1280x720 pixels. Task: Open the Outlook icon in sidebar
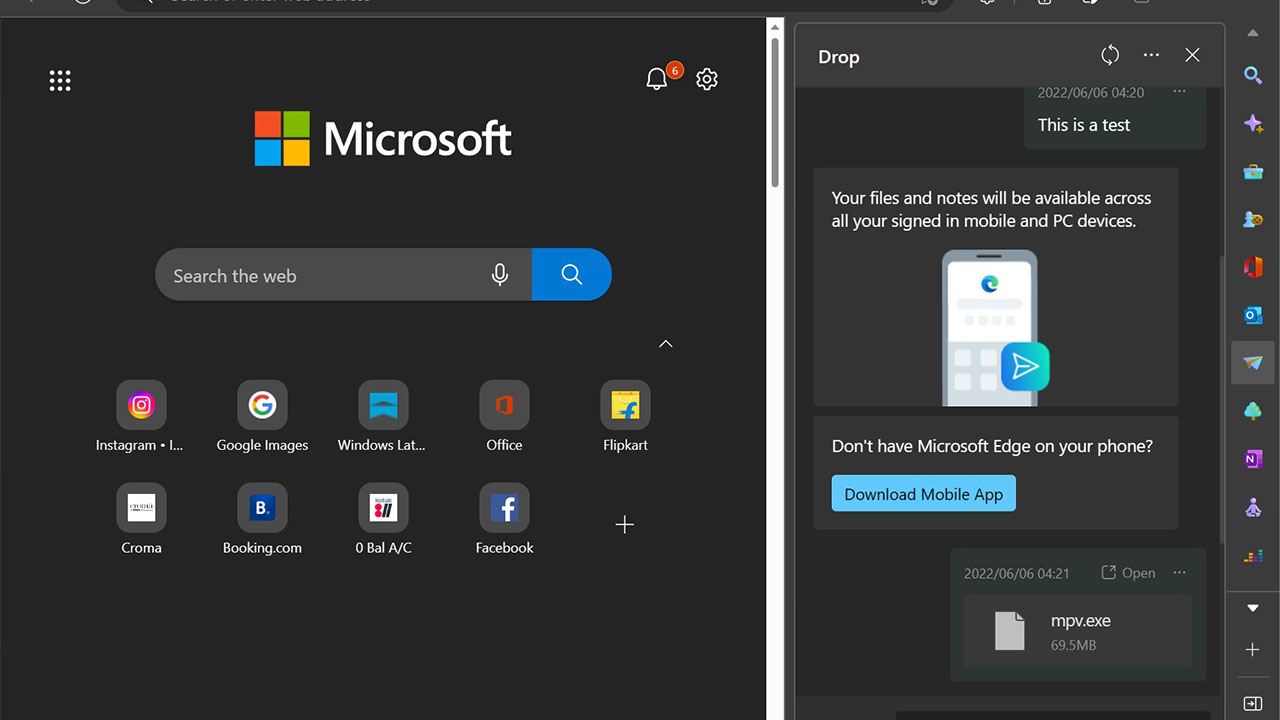click(x=1253, y=315)
